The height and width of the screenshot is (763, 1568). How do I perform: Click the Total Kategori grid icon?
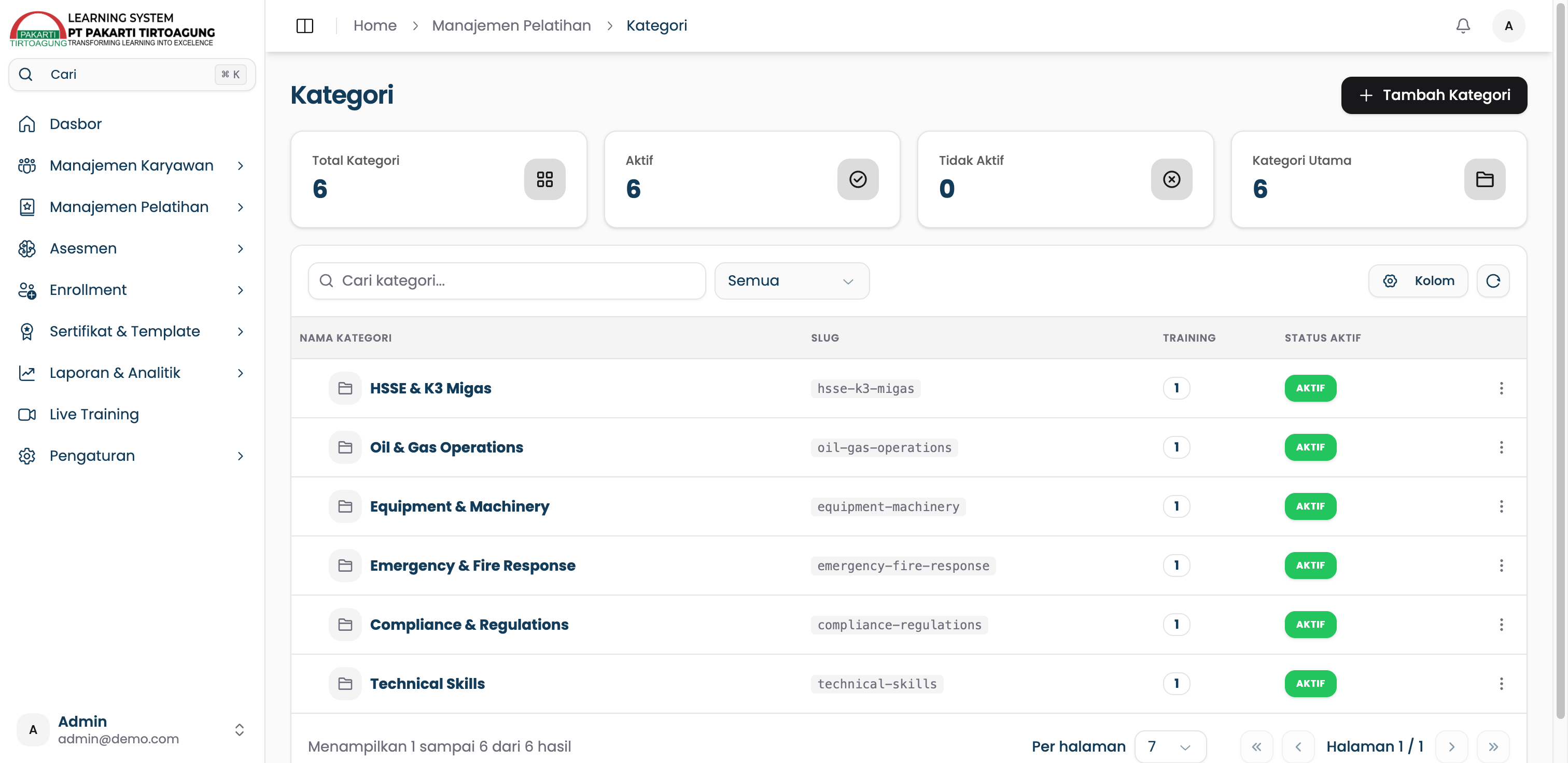point(544,179)
